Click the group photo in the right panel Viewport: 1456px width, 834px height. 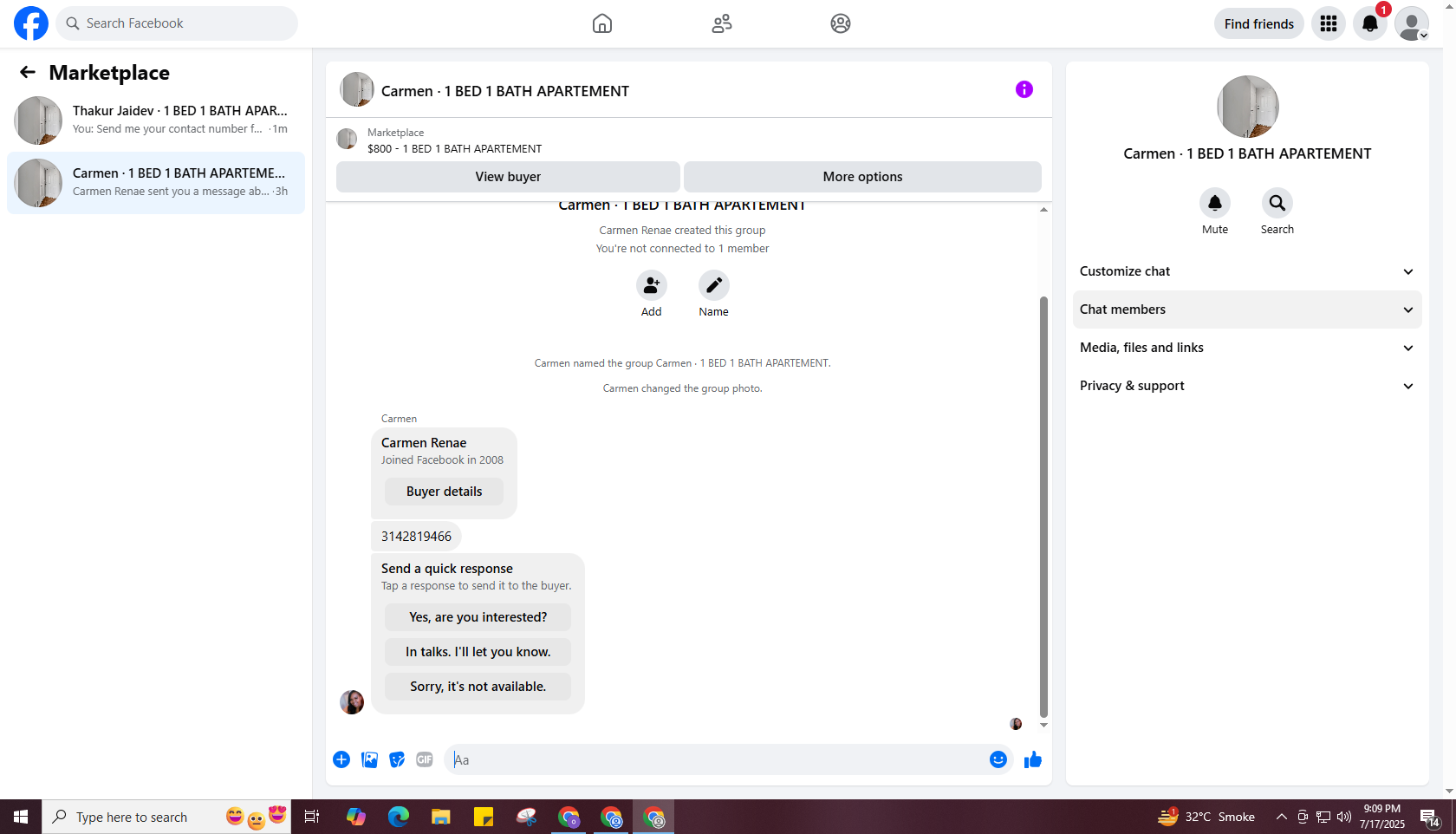[1248, 107]
